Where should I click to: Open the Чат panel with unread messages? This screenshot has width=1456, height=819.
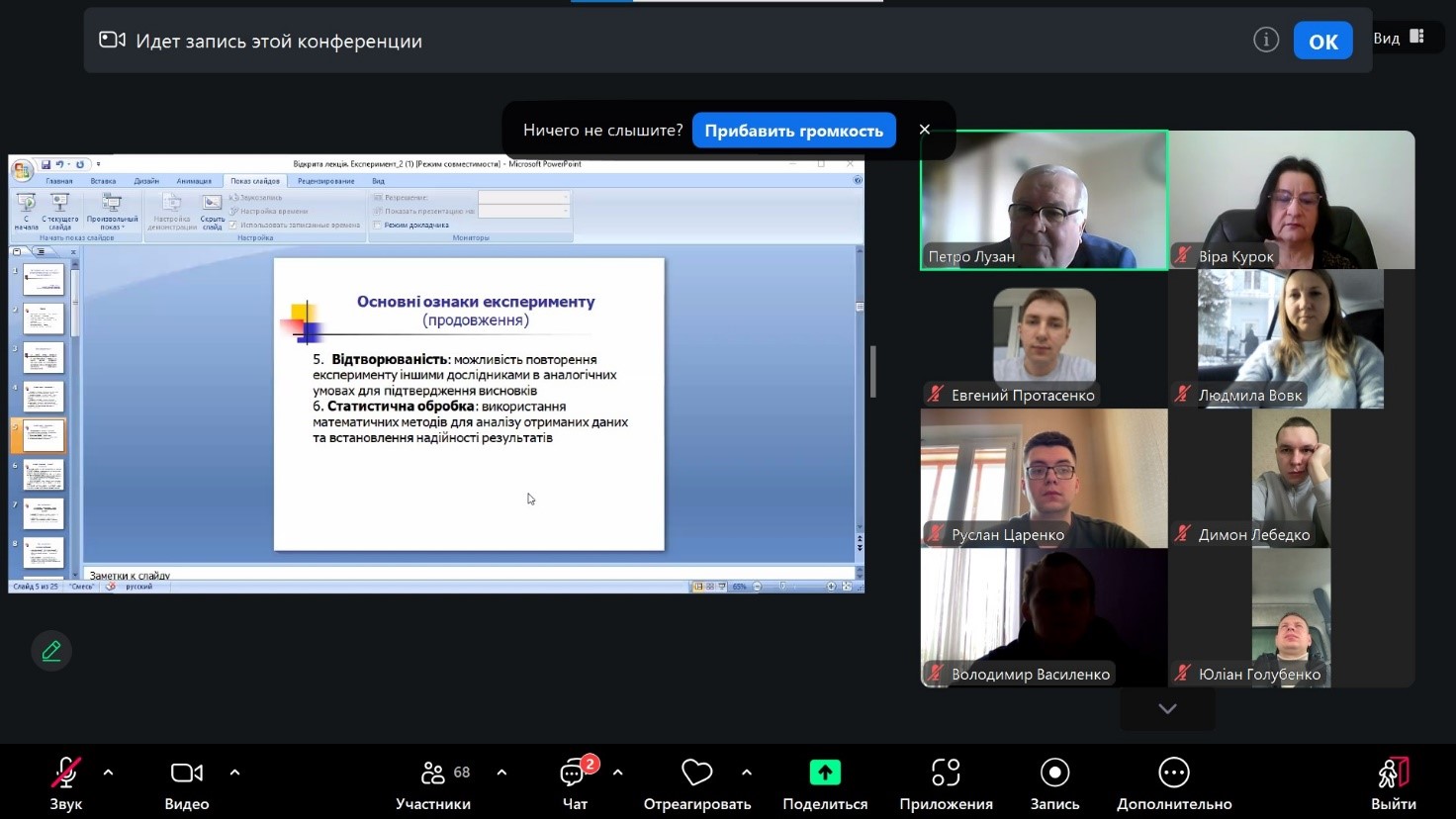575,773
